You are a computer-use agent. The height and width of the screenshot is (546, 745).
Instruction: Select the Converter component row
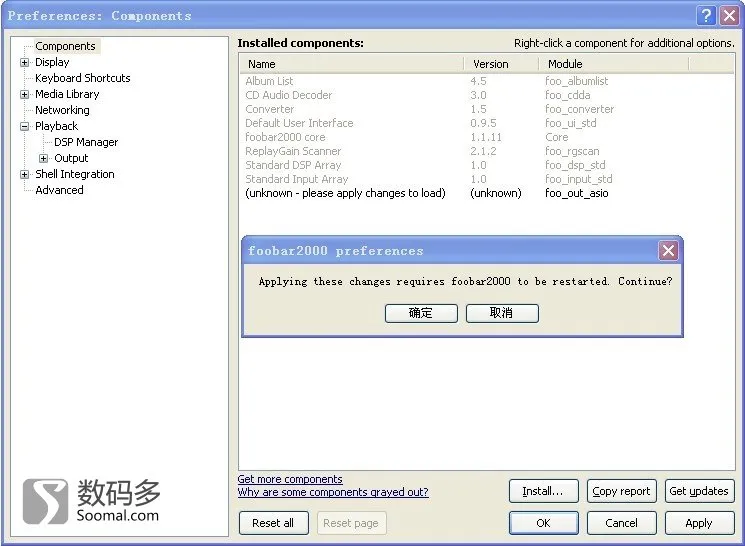pyautogui.click(x=487, y=109)
